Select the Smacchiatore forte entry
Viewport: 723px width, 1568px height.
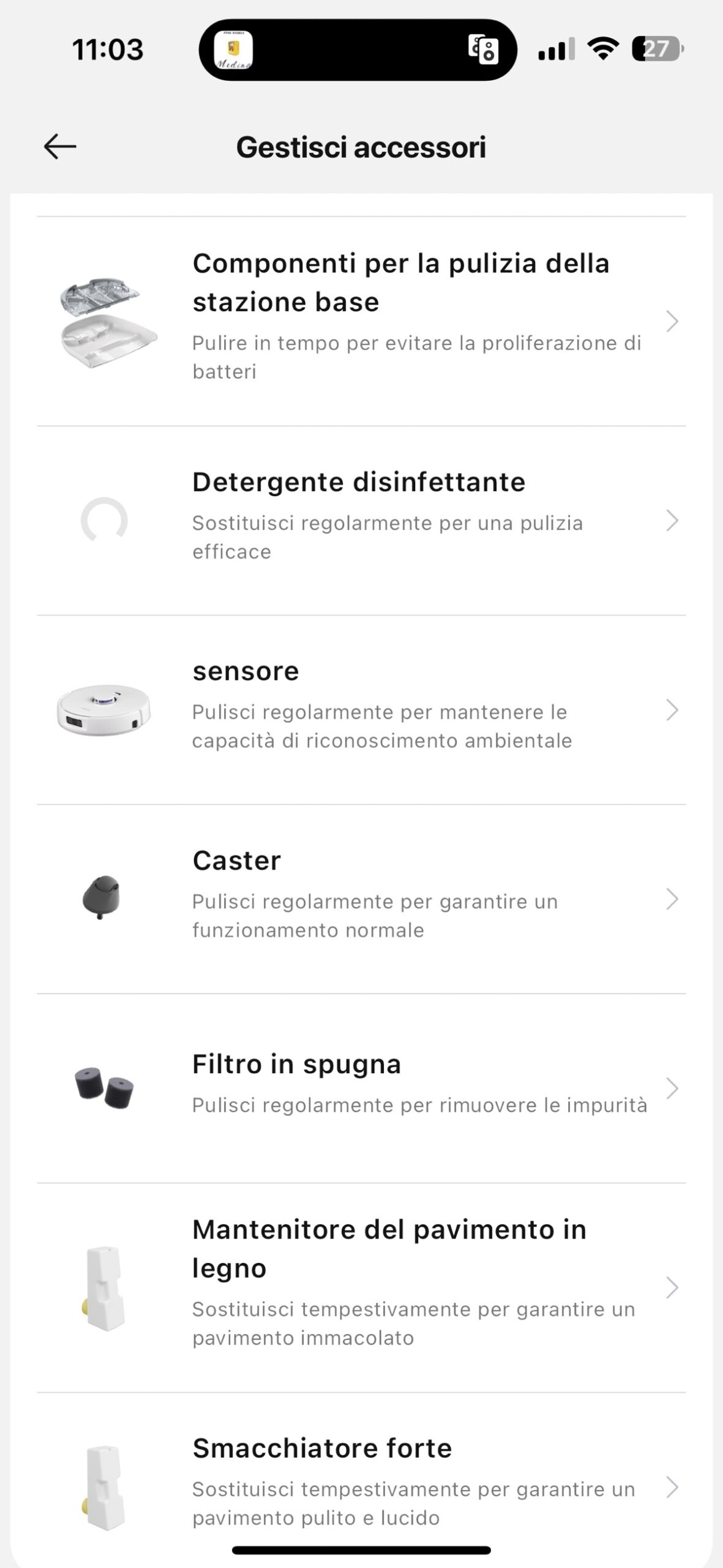pyautogui.click(x=322, y=1449)
